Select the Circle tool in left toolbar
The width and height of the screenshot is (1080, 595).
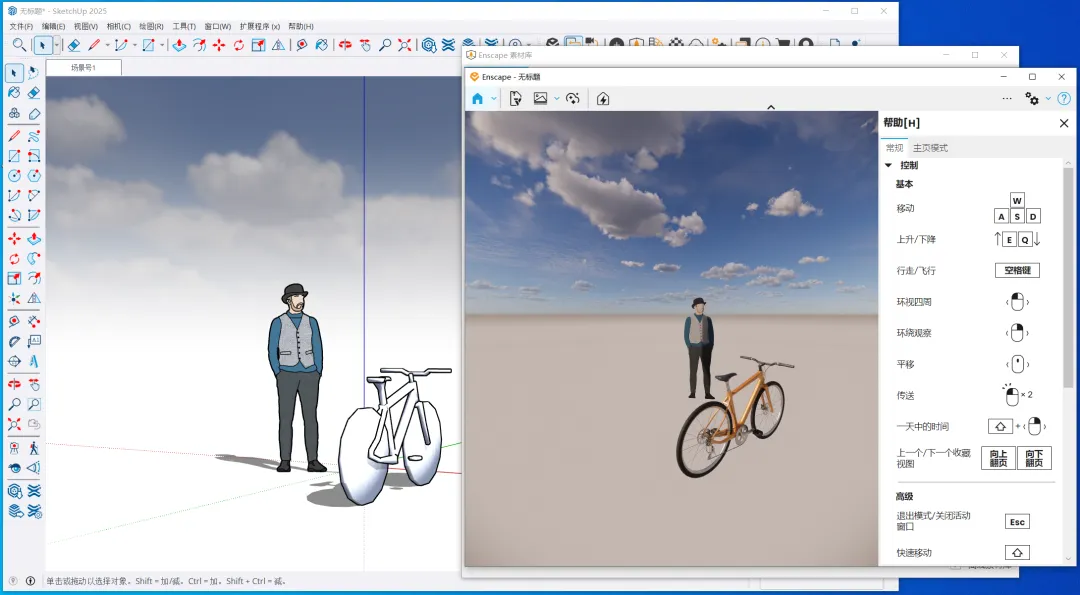pos(14,176)
